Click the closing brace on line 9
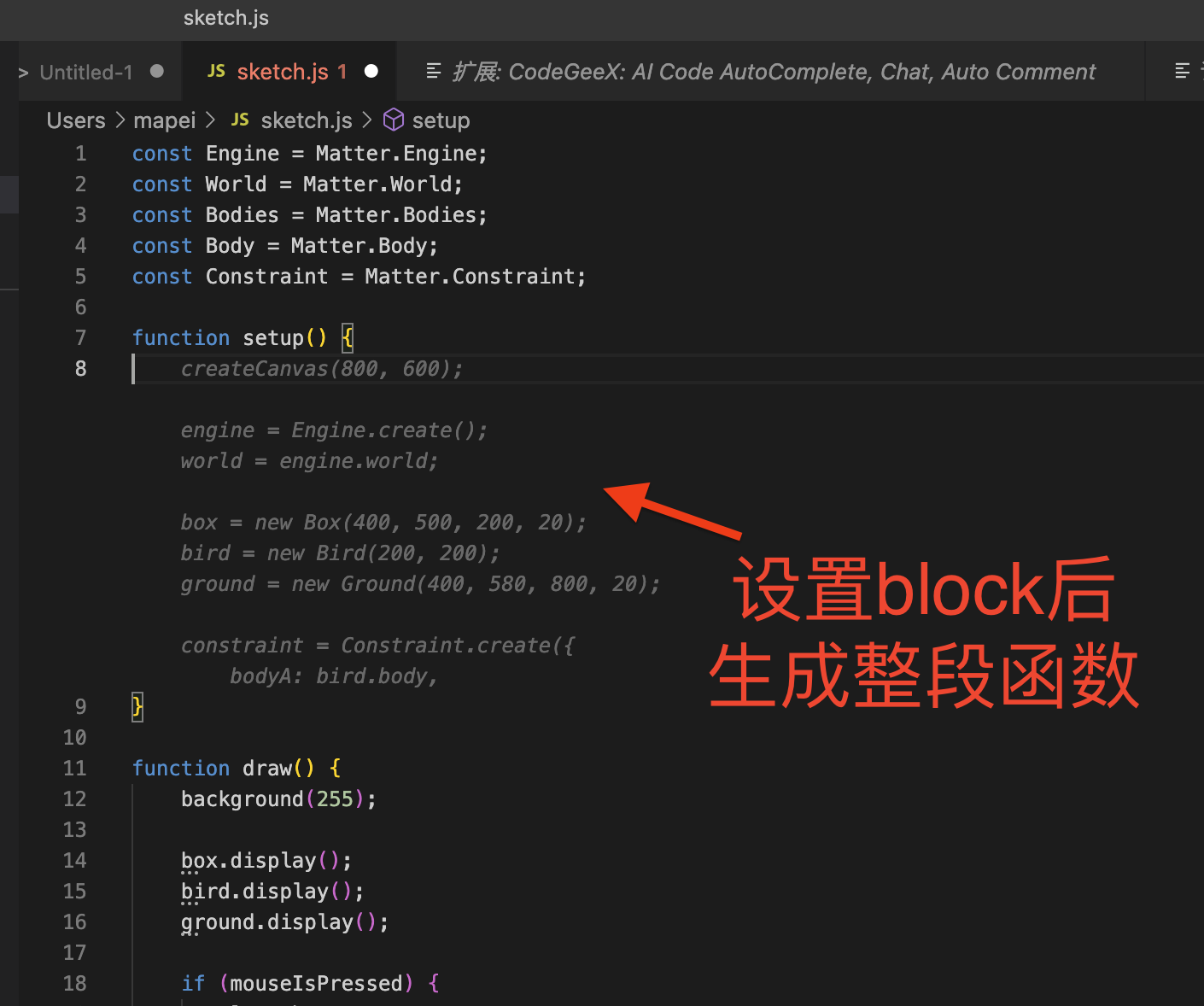1204x1006 pixels. [x=137, y=707]
